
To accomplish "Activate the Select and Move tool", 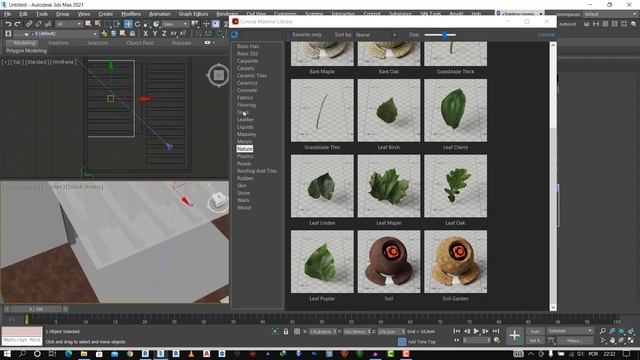I will point(128,24).
